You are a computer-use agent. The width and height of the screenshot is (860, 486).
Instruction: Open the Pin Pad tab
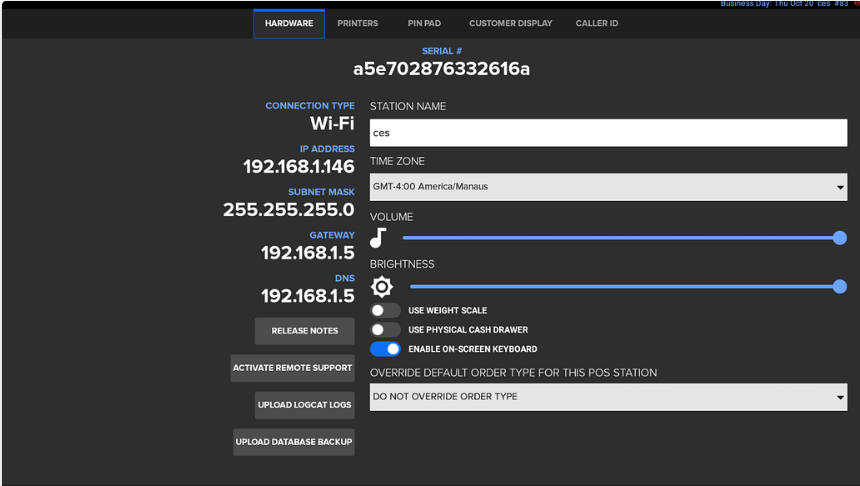click(x=425, y=23)
